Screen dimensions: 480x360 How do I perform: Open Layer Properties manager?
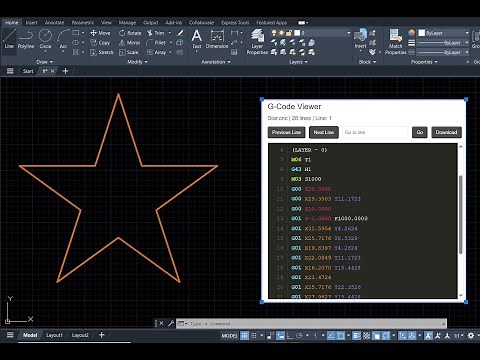click(x=257, y=42)
